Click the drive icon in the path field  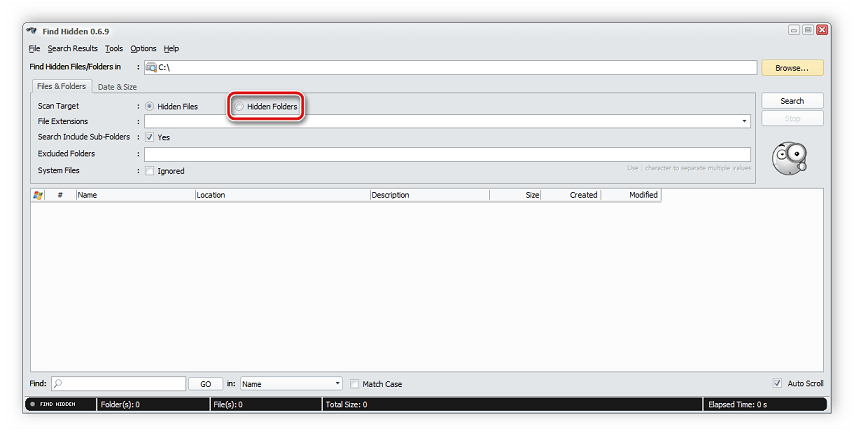151,67
